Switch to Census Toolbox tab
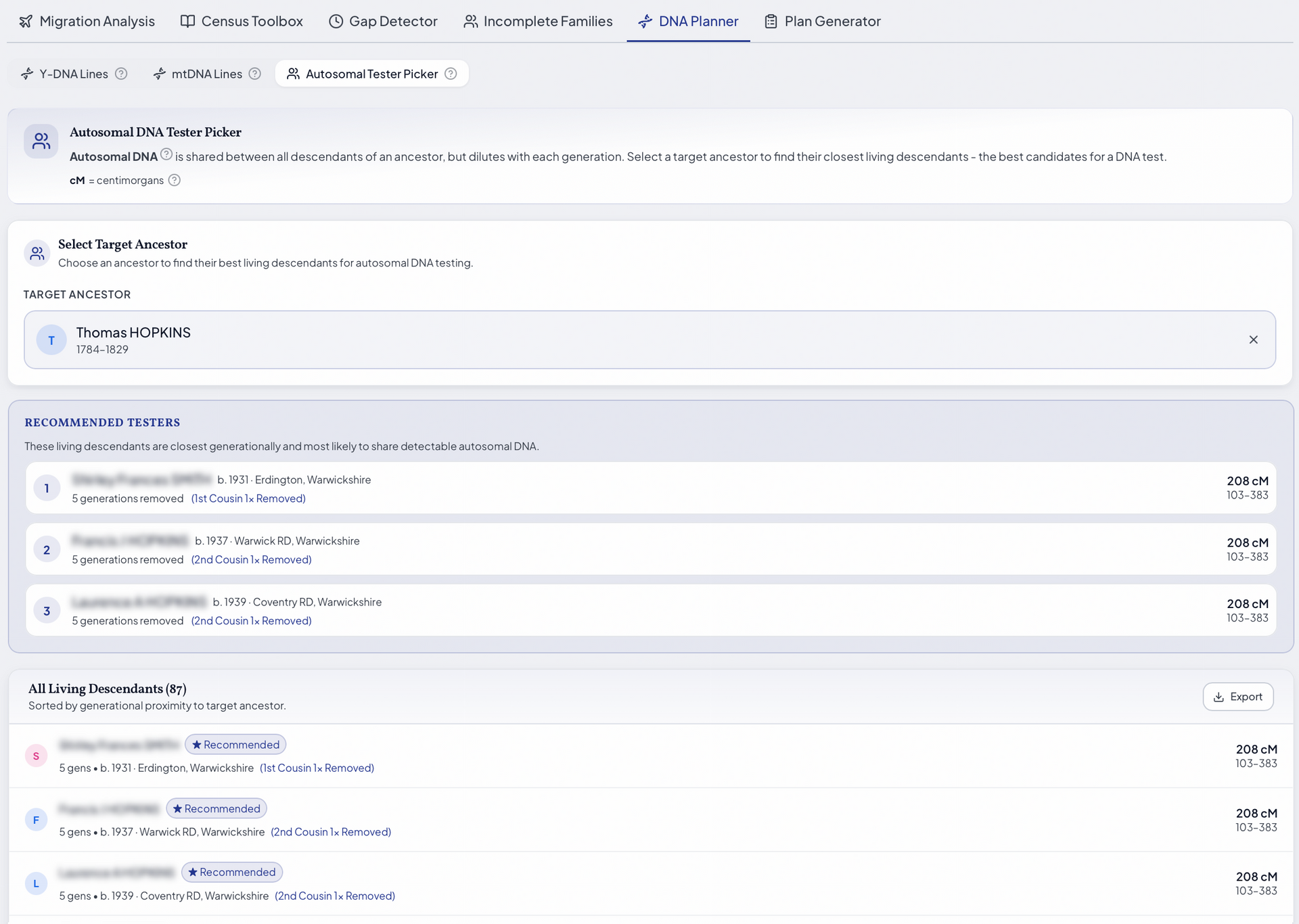Viewport: 1299px width, 924px height. coord(242,21)
